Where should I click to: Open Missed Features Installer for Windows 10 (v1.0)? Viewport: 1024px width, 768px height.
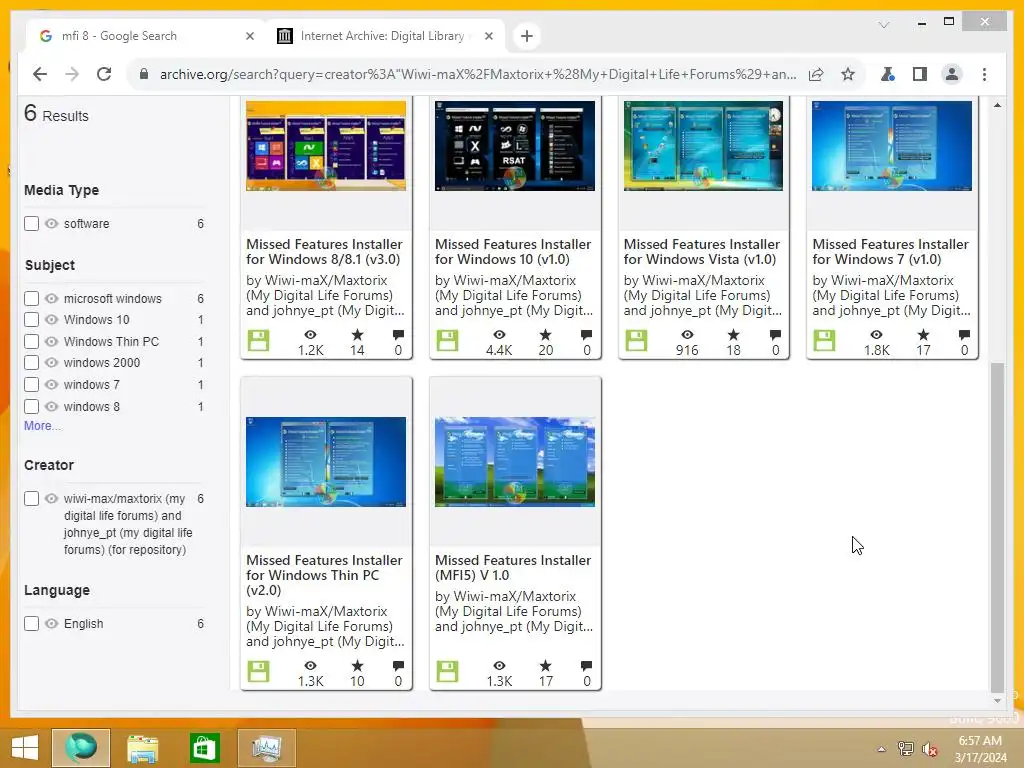[513, 251]
